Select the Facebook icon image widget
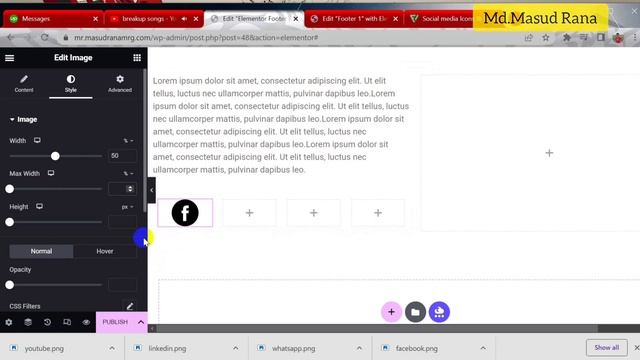The image size is (640, 360). pyautogui.click(x=185, y=213)
